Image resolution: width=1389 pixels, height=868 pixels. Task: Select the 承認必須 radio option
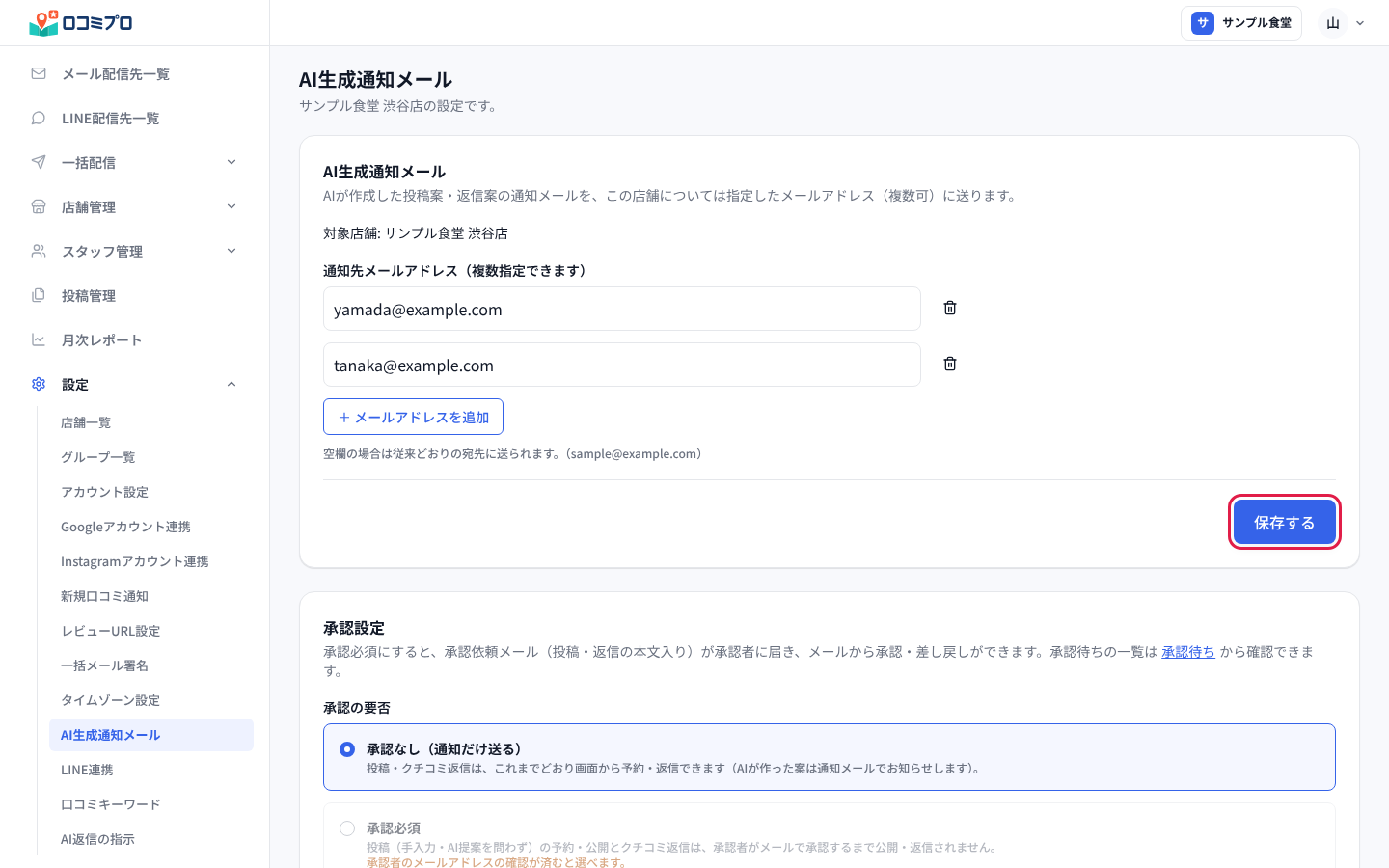(347, 828)
